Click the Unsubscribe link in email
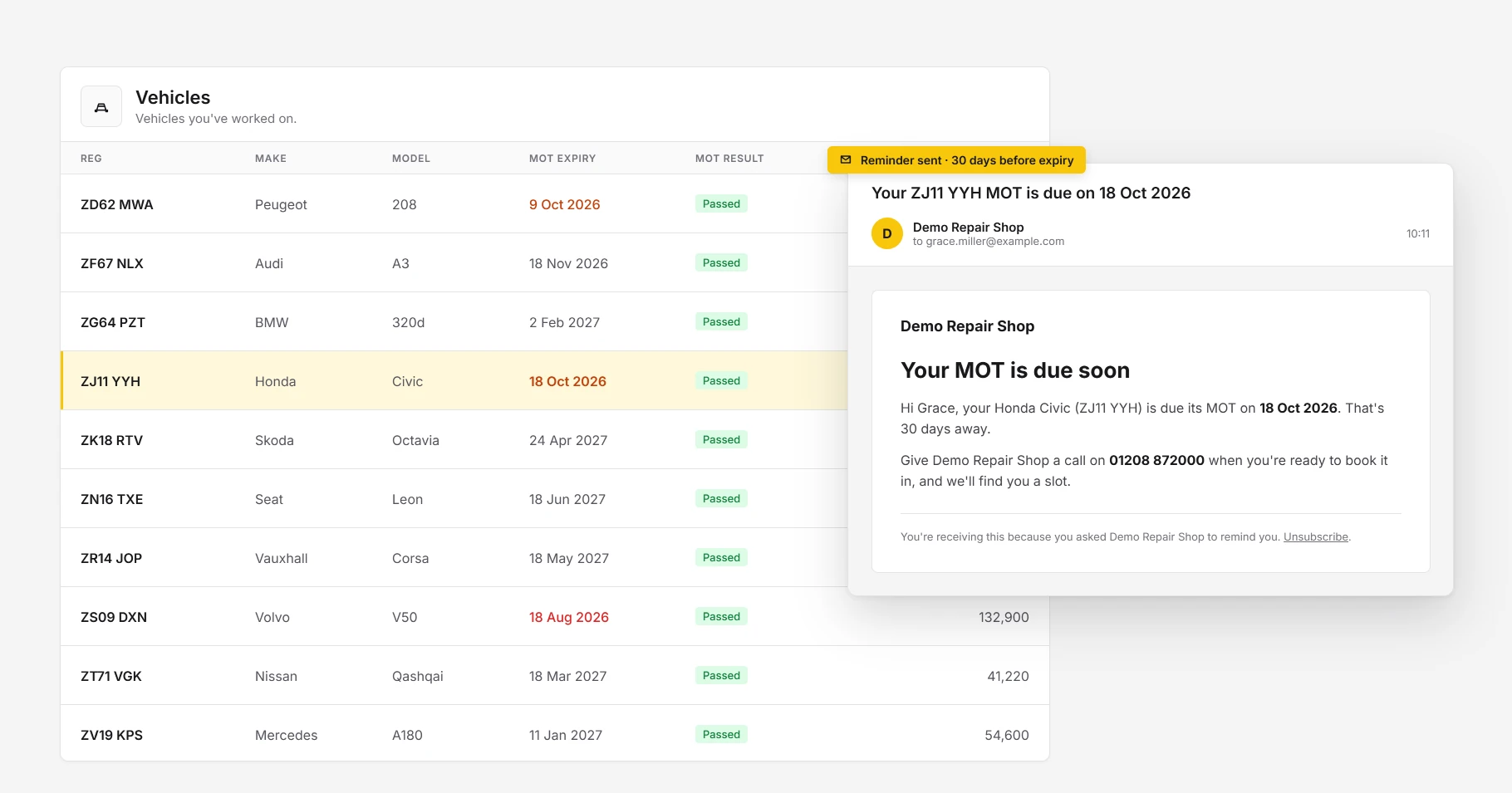 pyautogui.click(x=1316, y=537)
